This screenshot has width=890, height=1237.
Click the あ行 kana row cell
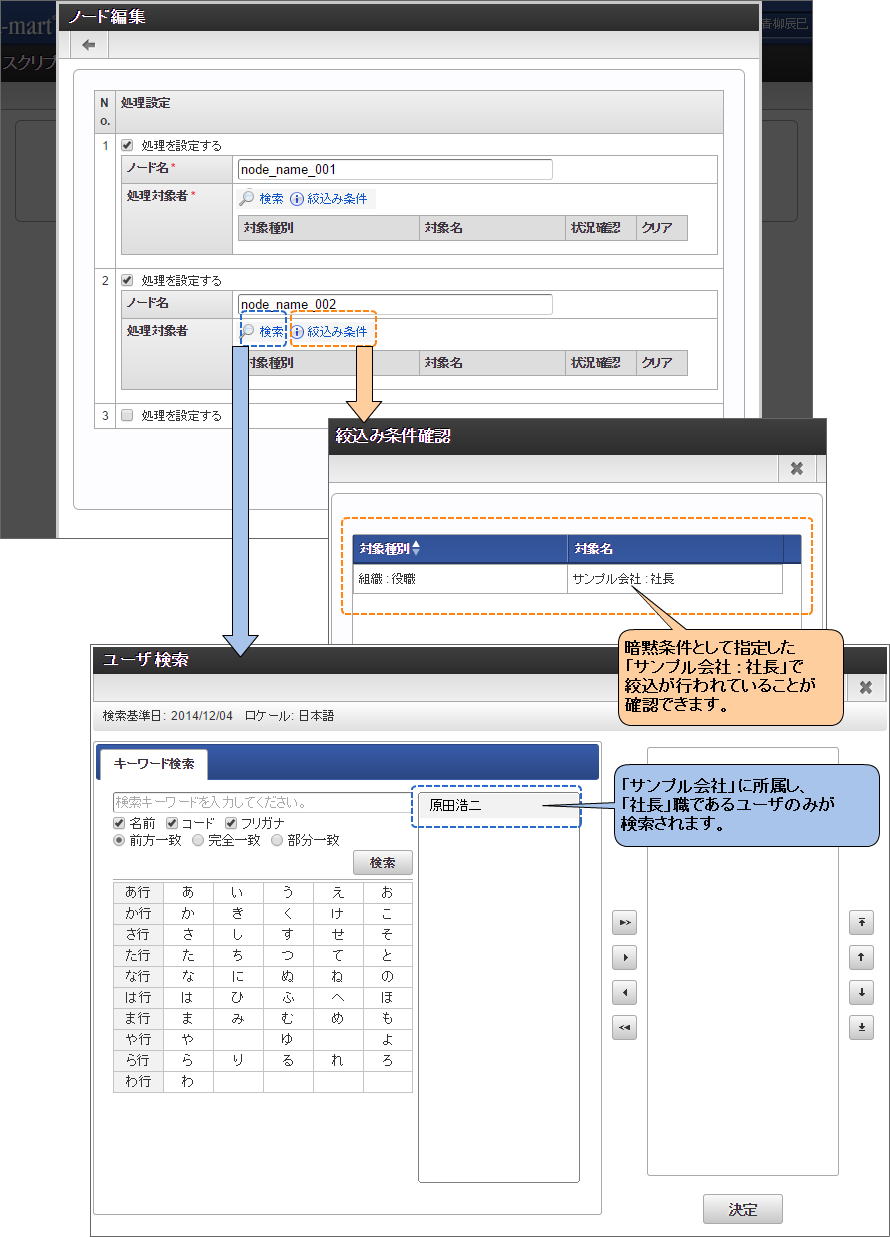click(x=138, y=892)
